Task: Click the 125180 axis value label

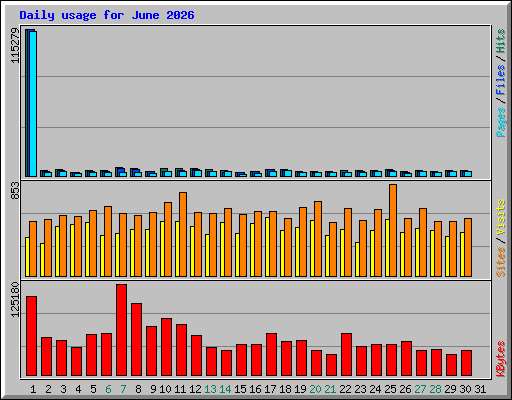Action: coord(15,300)
